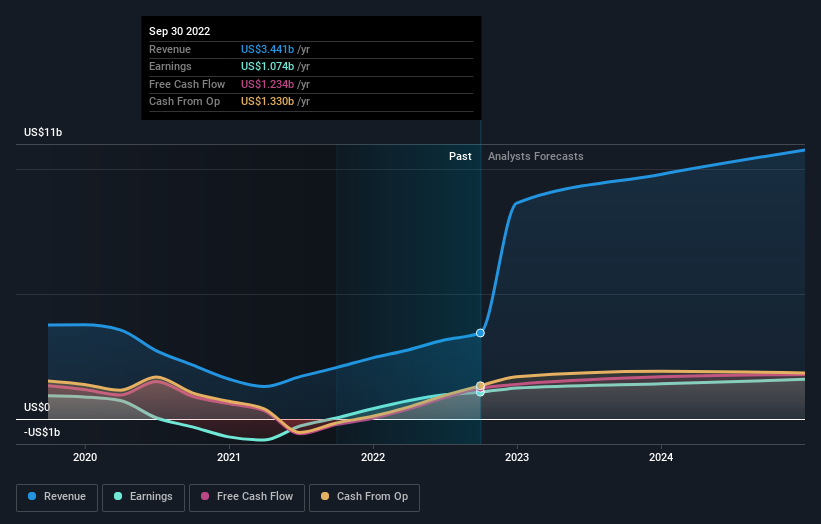Screen dimensions: 821x524
Task: Click the teal Earnings data point marker
Action: tap(480, 393)
